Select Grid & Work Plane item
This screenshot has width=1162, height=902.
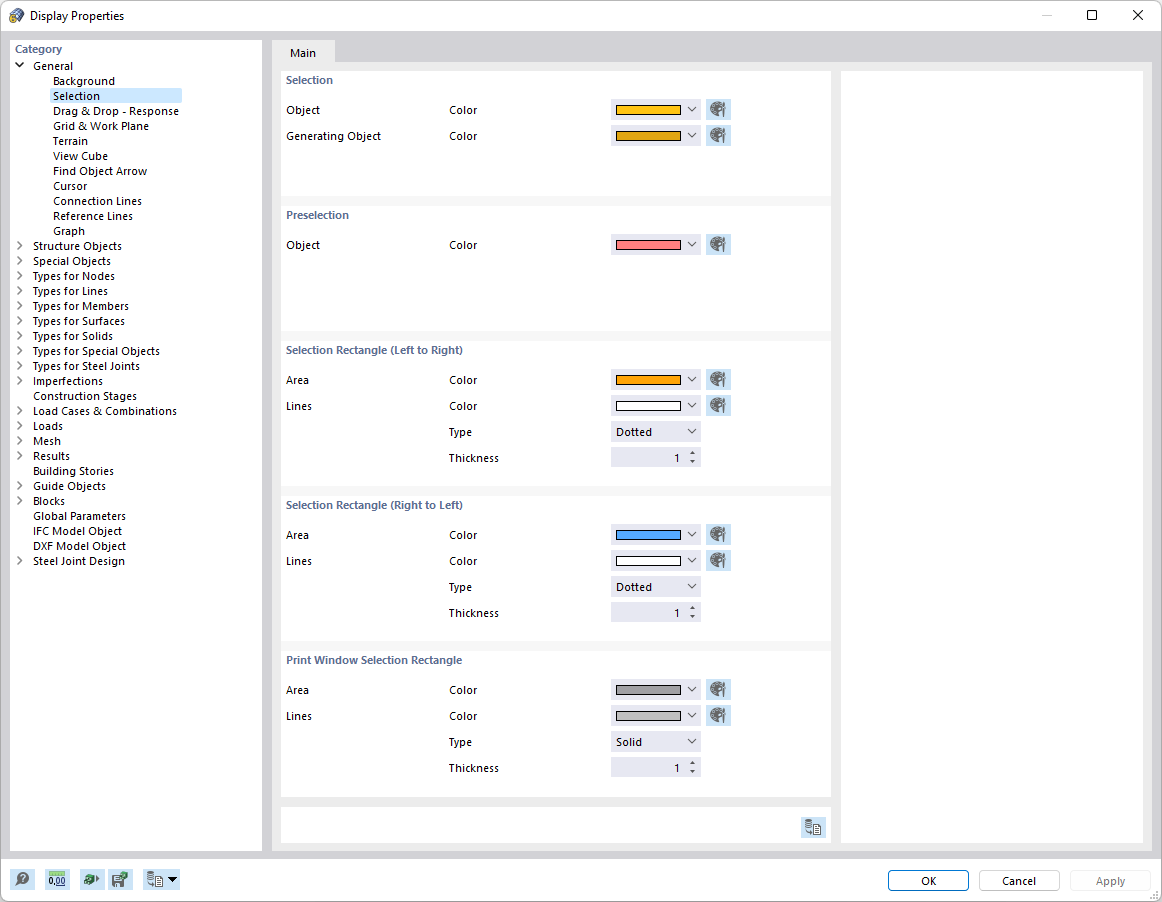(101, 126)
